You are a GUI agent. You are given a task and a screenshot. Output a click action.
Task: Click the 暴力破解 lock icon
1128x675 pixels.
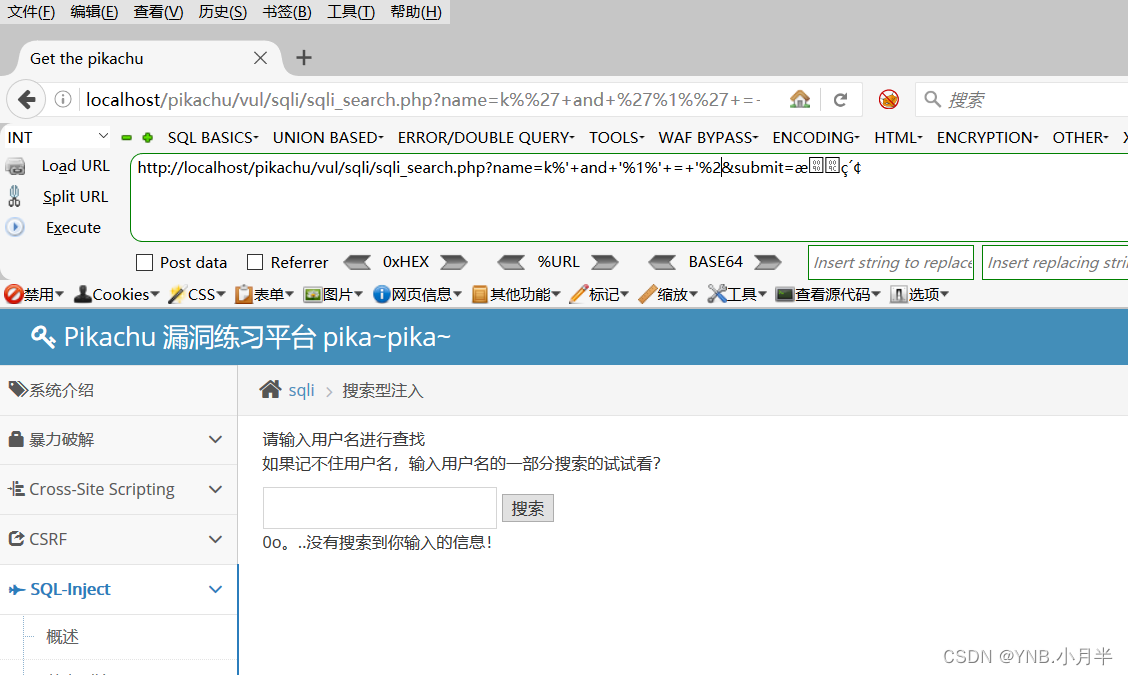(16, 439)
